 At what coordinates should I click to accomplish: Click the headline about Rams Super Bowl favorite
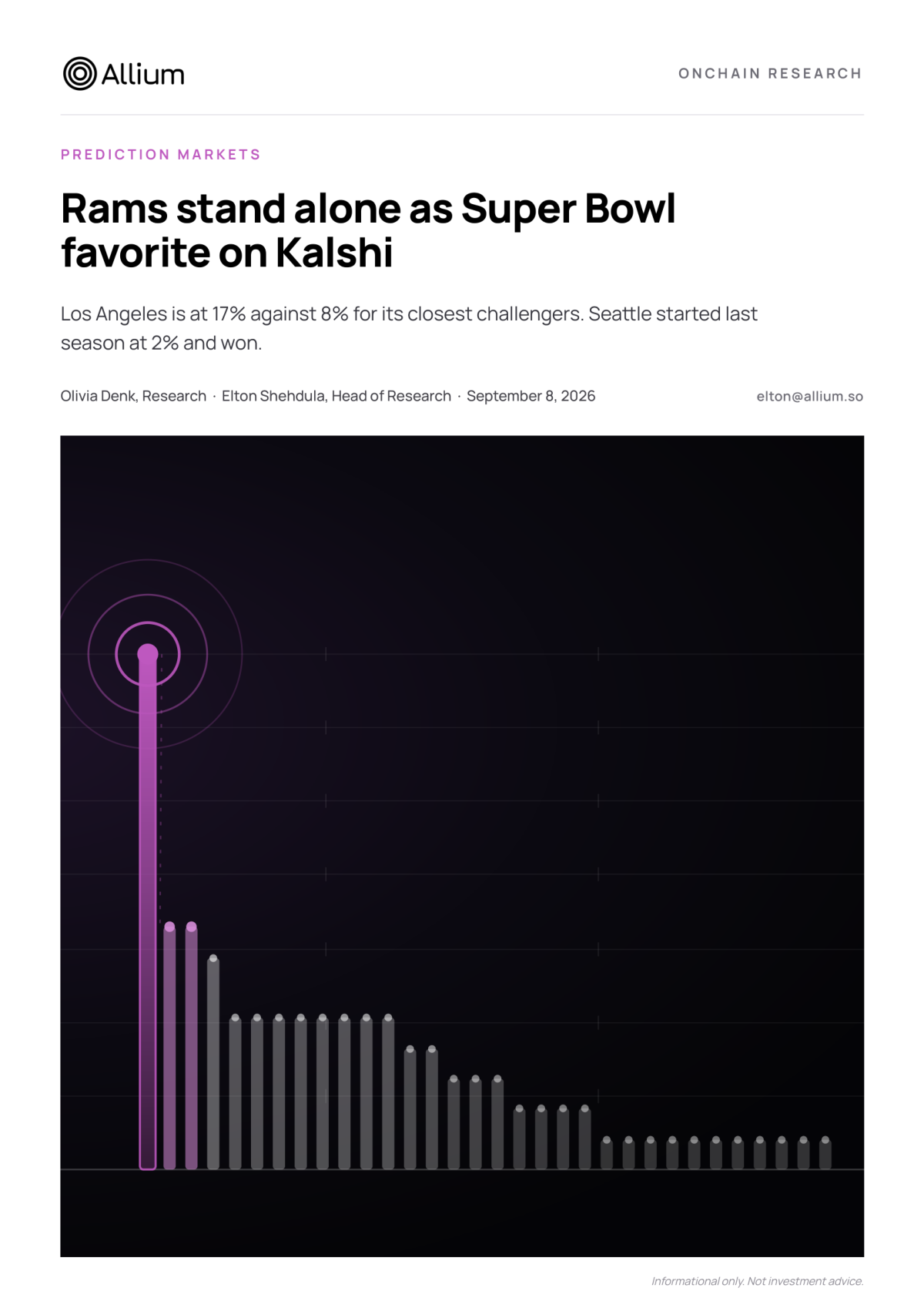(368, 230)
